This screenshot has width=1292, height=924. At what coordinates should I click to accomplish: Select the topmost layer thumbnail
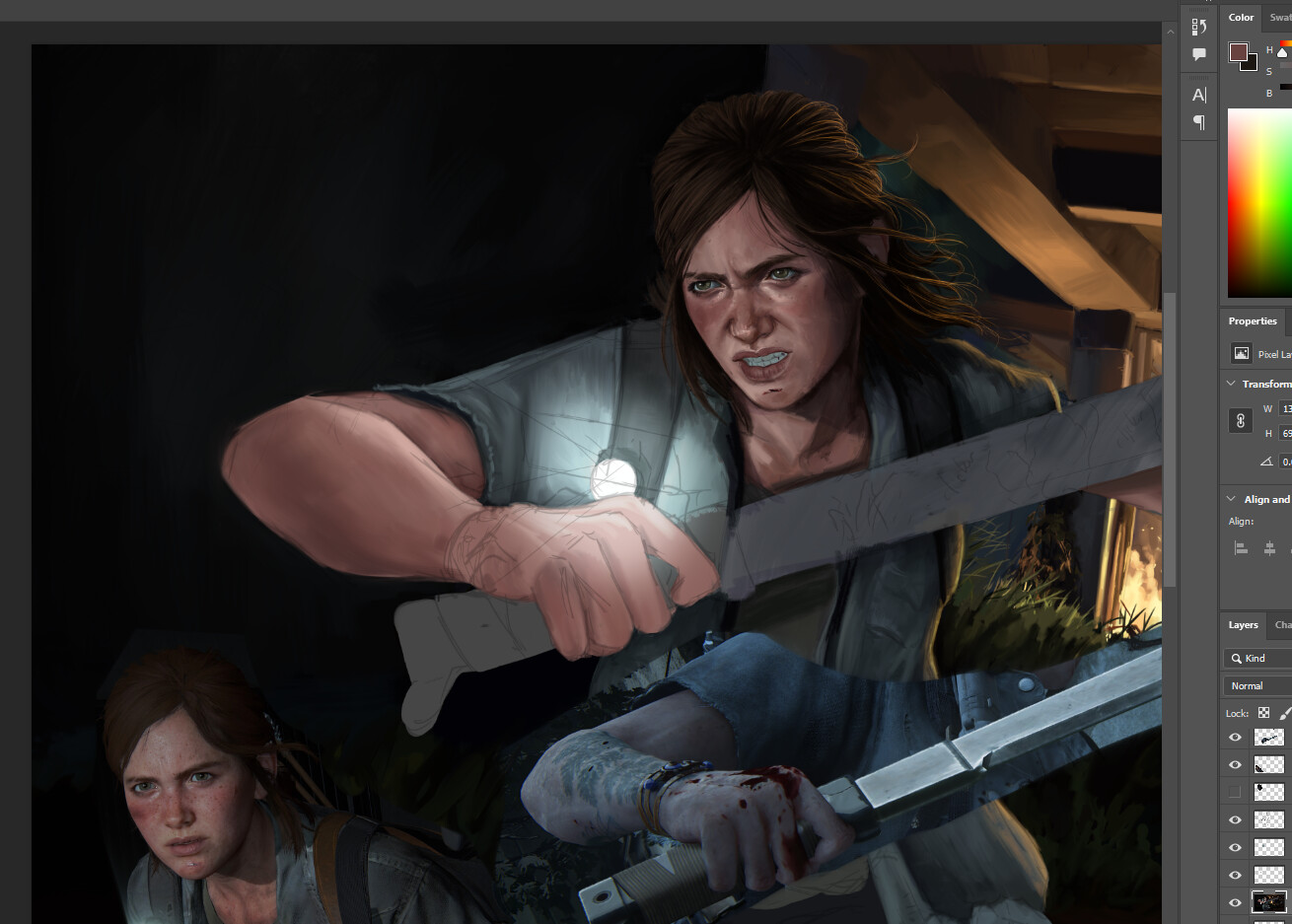(1268, 738)
